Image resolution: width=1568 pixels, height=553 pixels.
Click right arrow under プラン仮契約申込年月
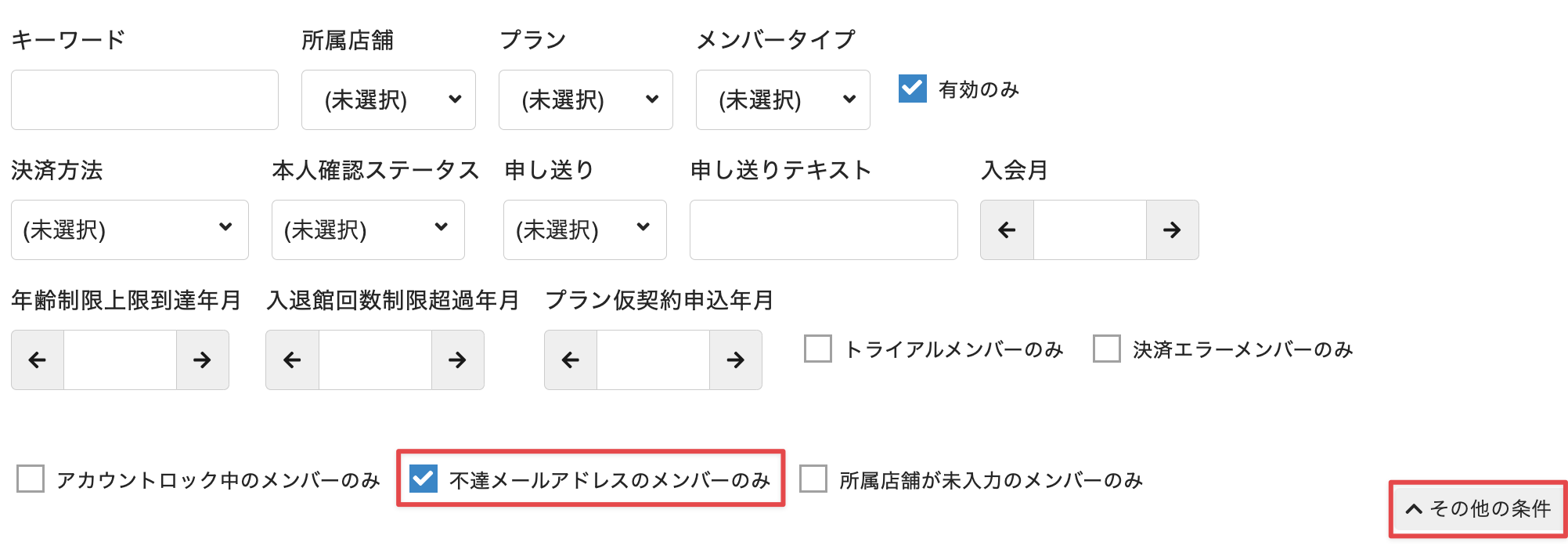735,360
